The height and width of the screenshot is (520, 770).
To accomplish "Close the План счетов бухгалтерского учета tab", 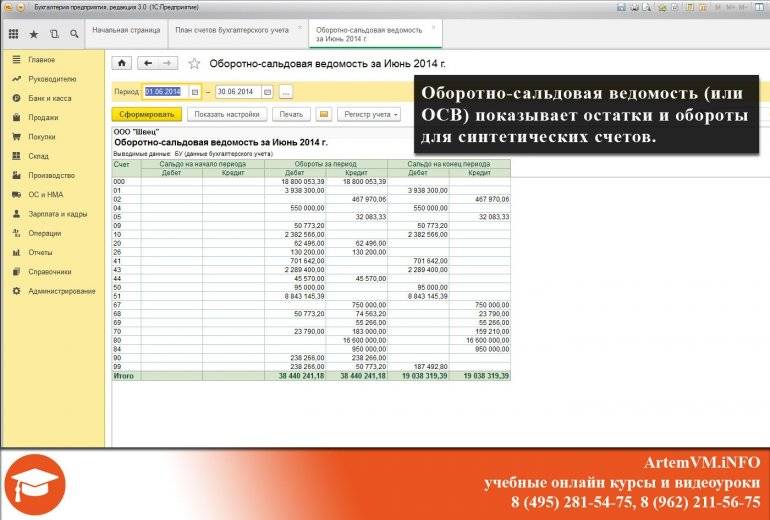I will 300,27.
